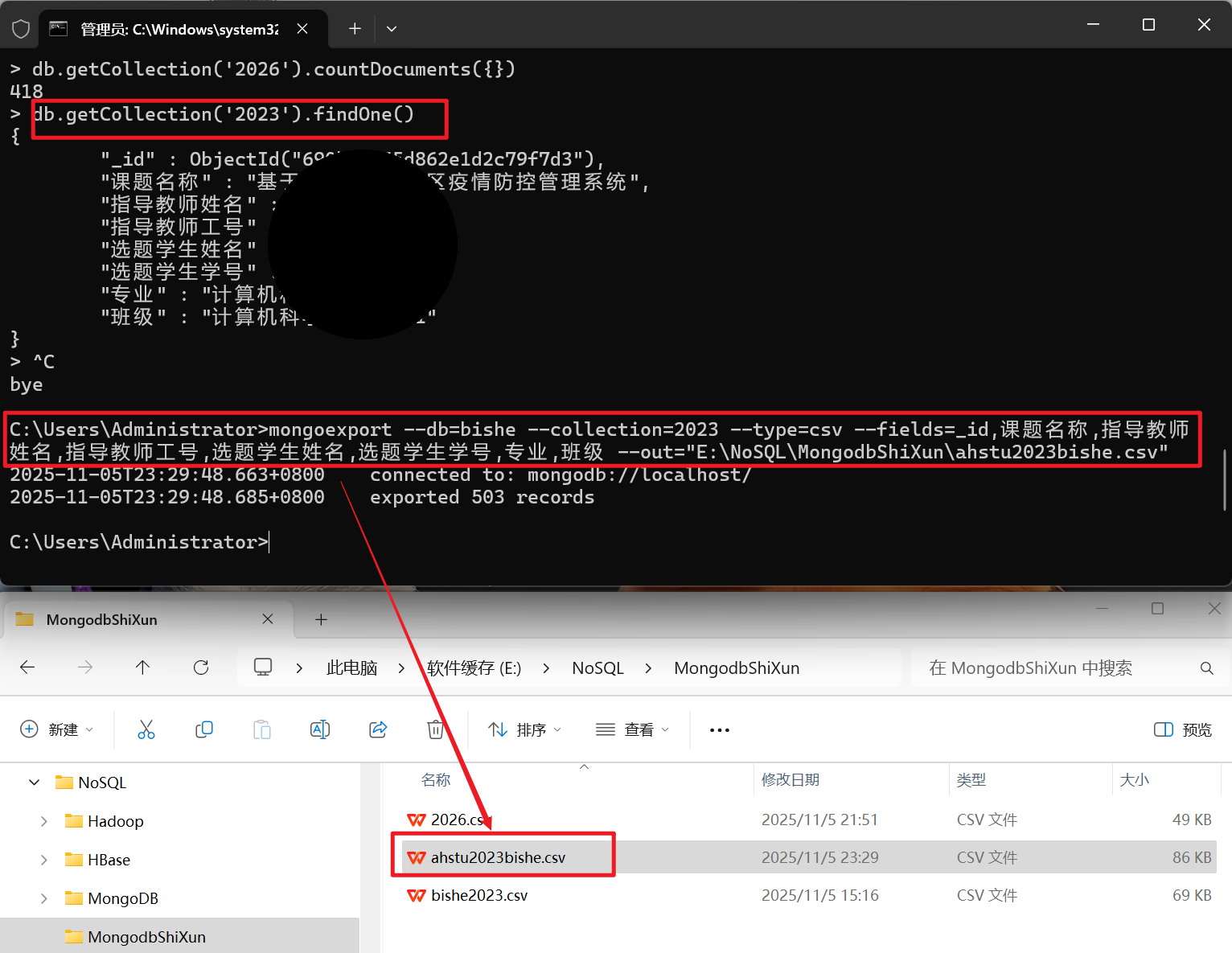
Task: Click the 2025/11/5 15:16 date cell
Action: (819, 895)
